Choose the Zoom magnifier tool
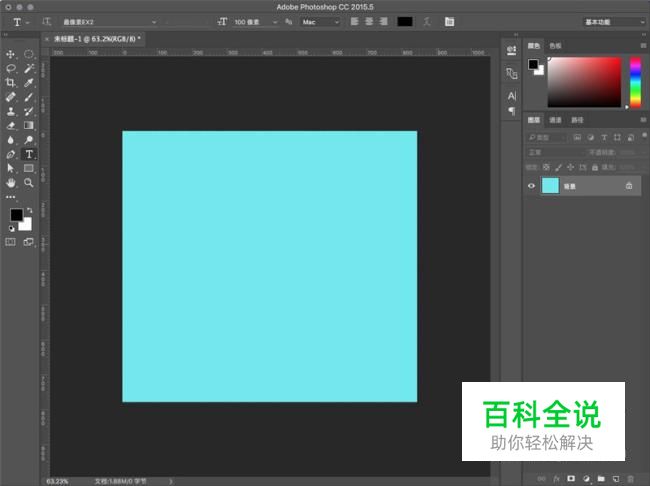 click(29, 183)
